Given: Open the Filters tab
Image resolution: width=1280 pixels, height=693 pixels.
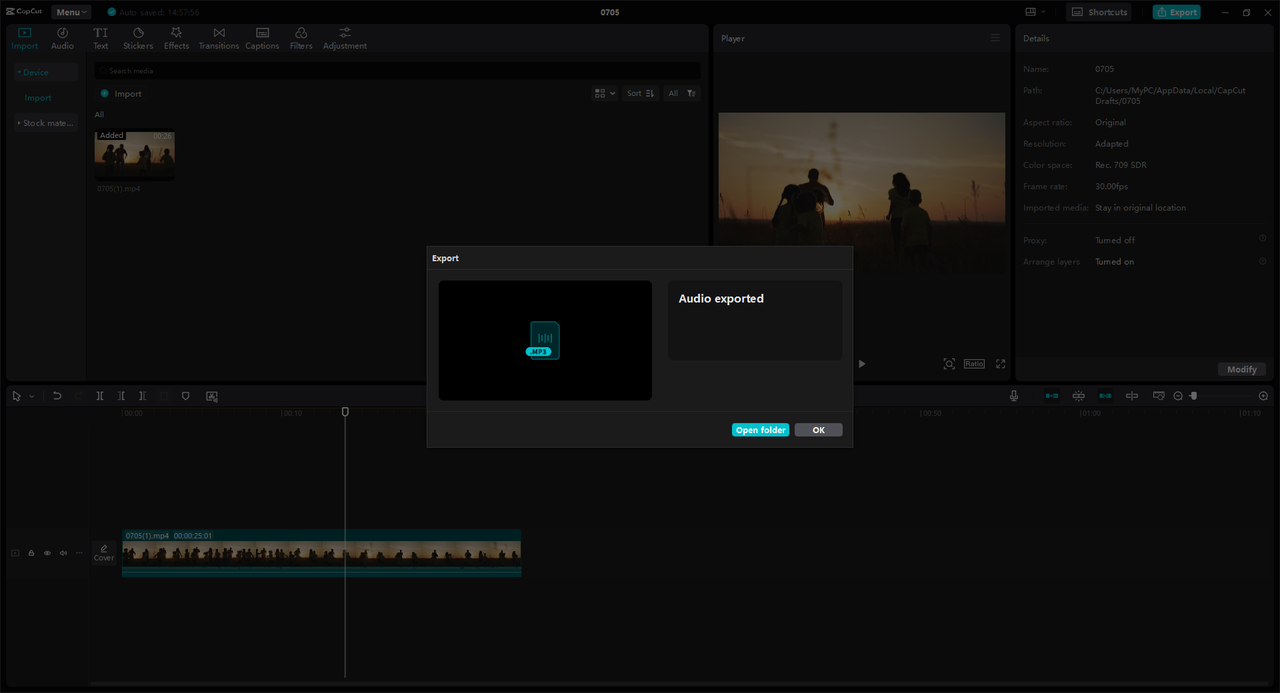Looking at the screenshot, I should coord(301,39).
